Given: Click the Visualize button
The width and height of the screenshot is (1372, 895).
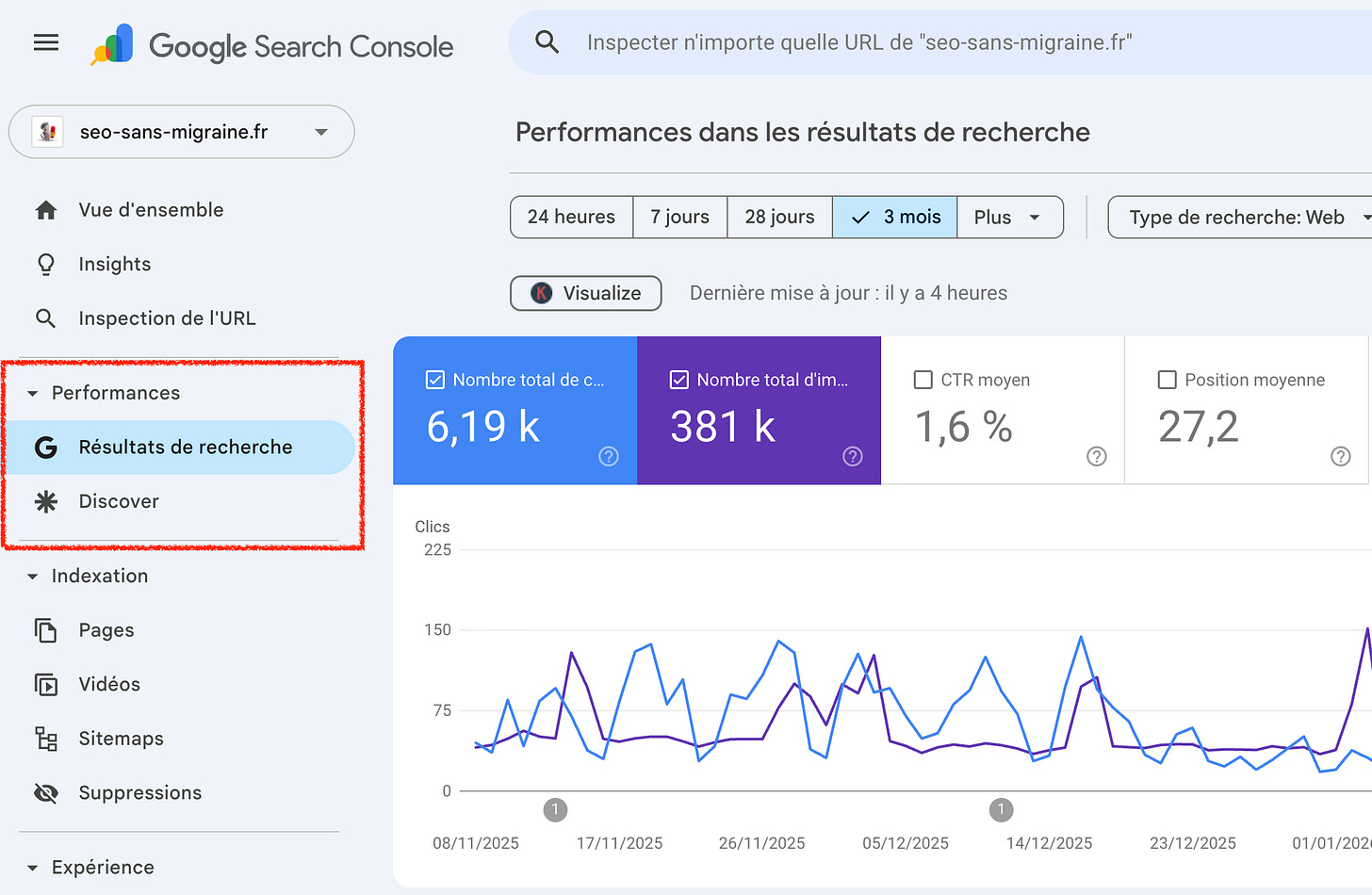Looking at the screenshot, I should (x=586, y=293).
